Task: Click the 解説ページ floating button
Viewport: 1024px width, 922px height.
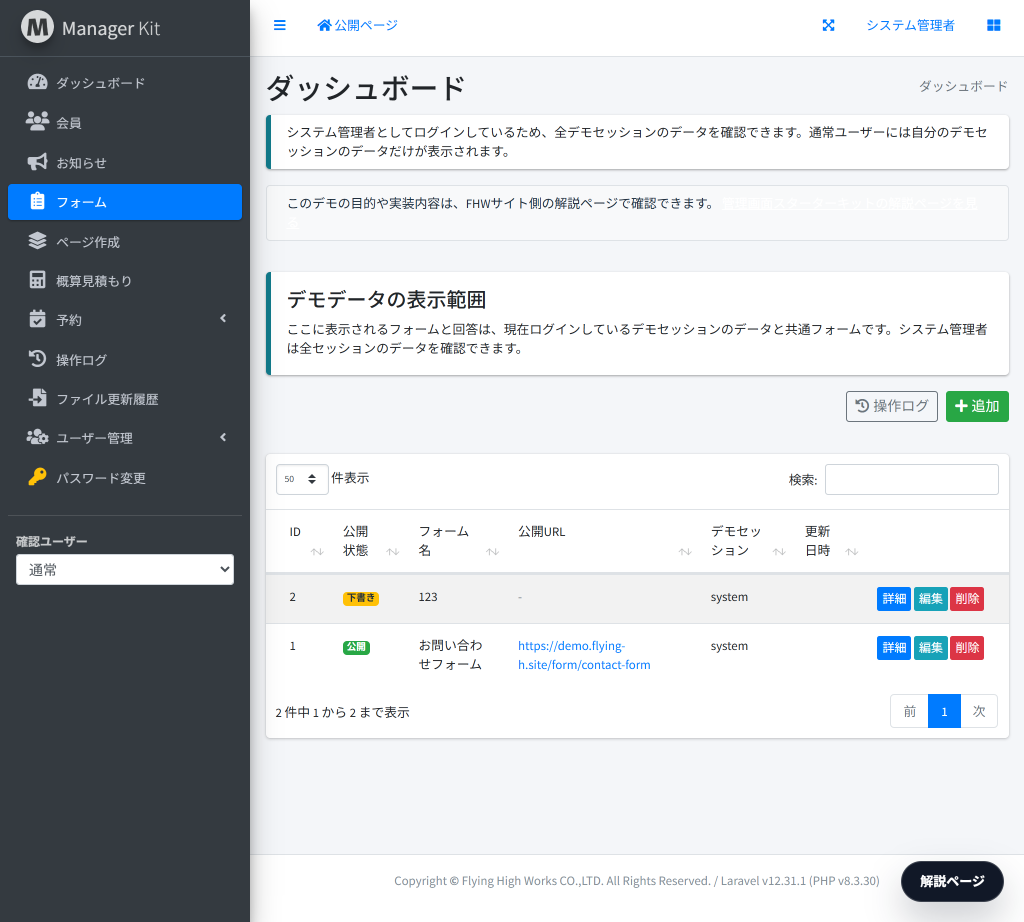Action: [952, 881]
